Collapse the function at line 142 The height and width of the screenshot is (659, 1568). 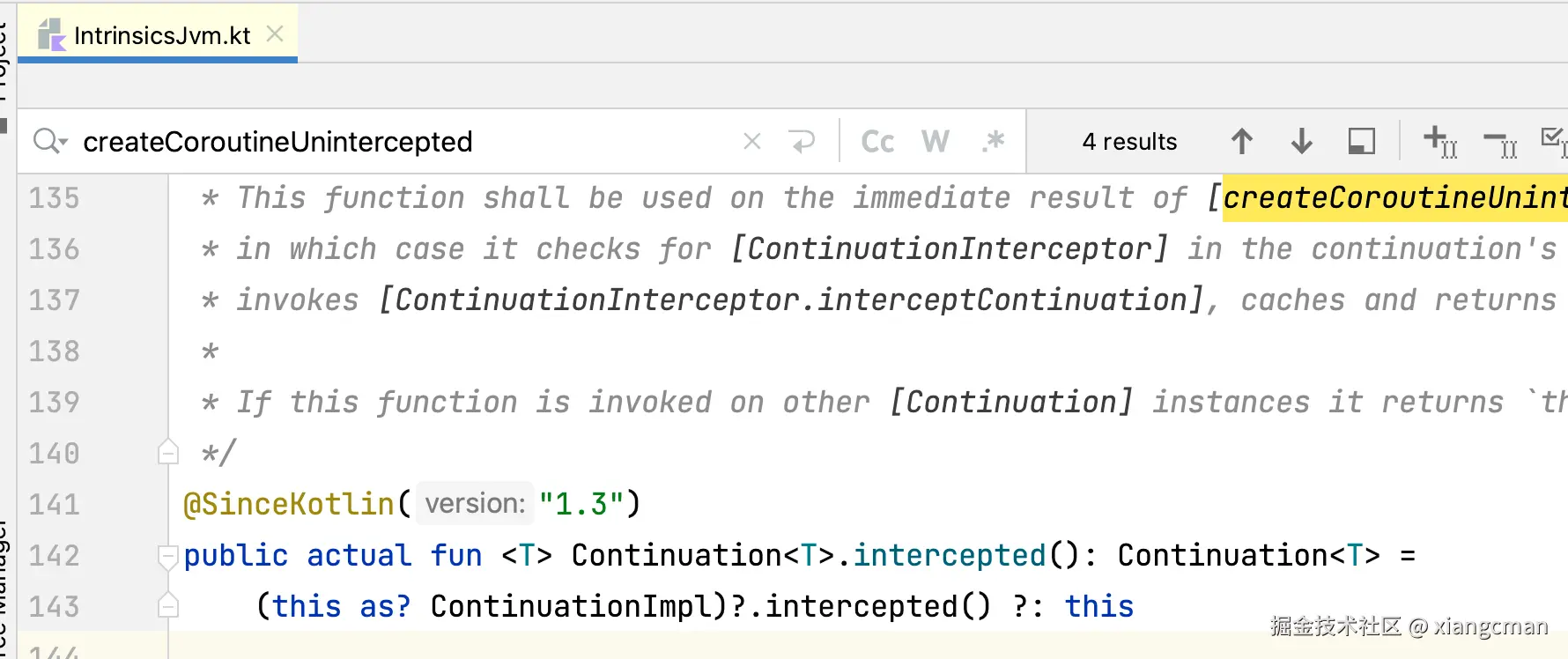click(x=167, y=556)
